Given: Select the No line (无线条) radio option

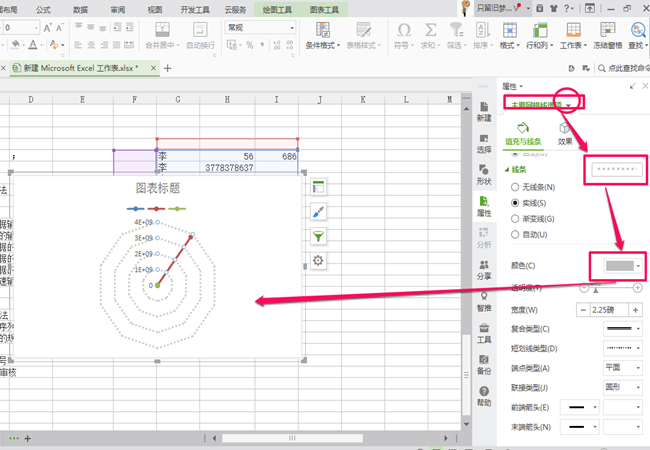Looking at the screenshot, I should [x=515, y=187].
